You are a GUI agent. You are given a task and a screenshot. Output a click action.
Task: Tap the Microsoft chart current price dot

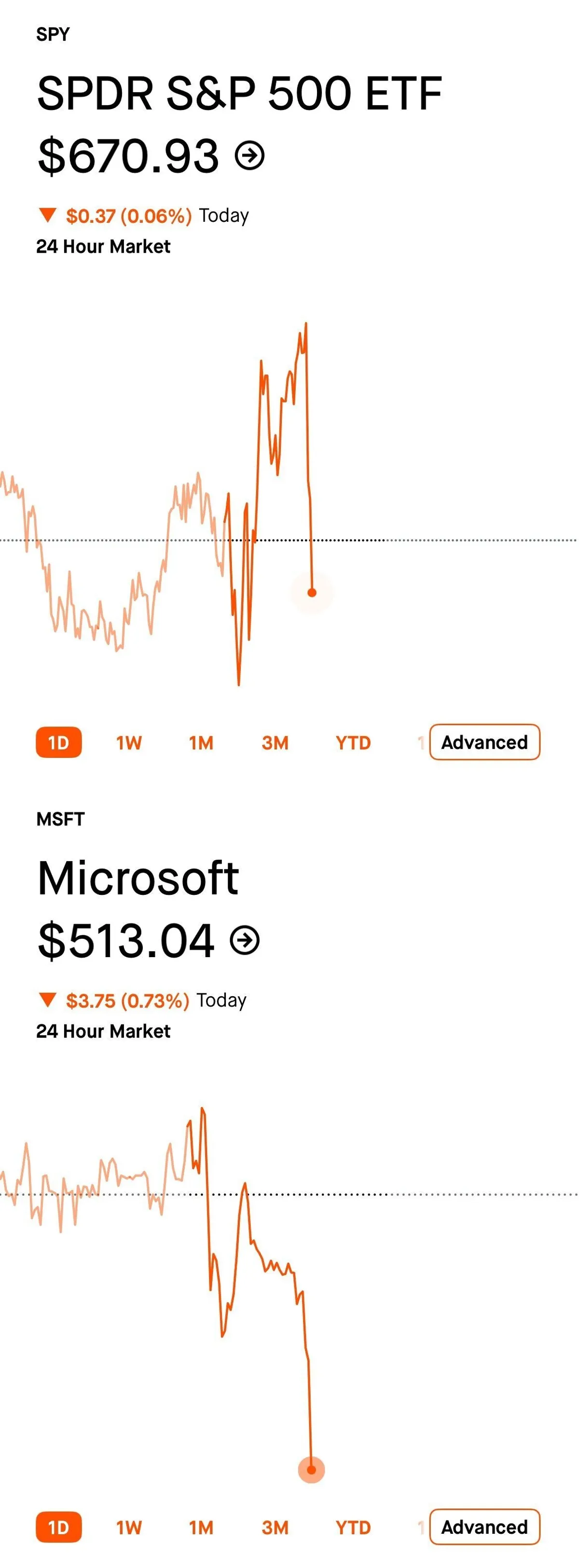(311, 1470)
